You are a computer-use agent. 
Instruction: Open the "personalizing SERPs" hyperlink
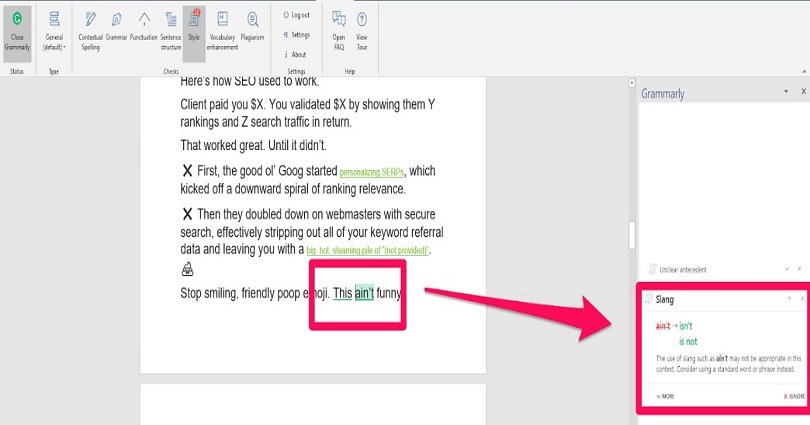coord(371,172)
